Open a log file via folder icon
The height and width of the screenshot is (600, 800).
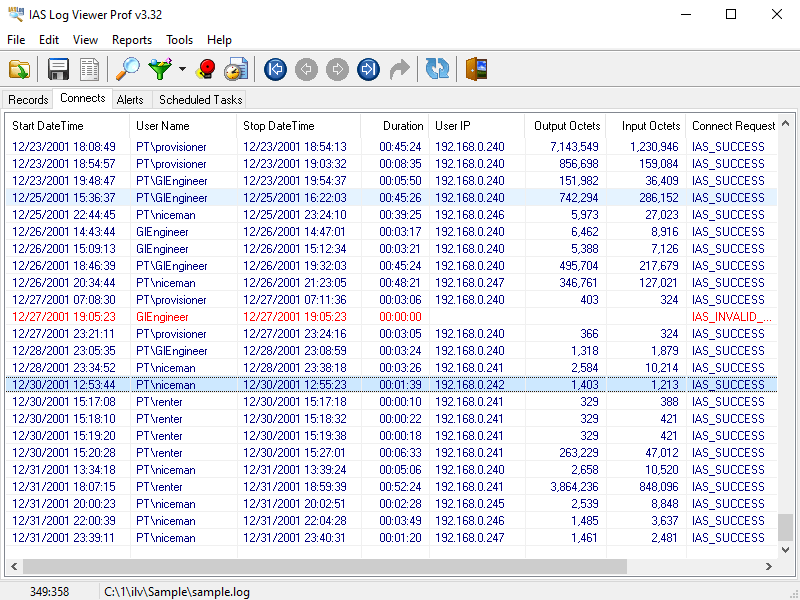(19, 69)
